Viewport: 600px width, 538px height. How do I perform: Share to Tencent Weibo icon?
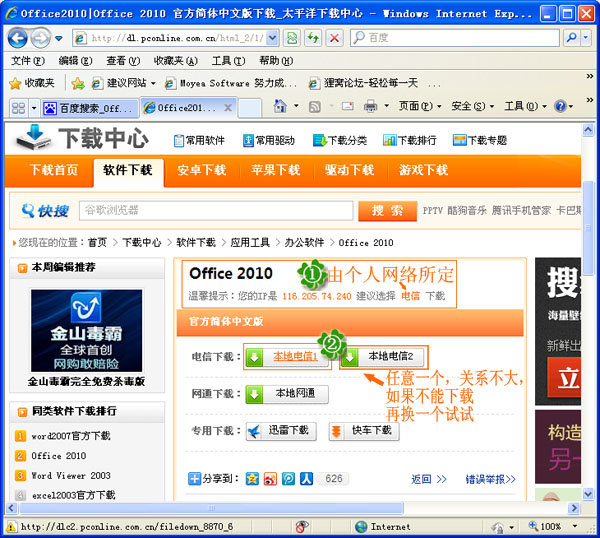[289, 479]
